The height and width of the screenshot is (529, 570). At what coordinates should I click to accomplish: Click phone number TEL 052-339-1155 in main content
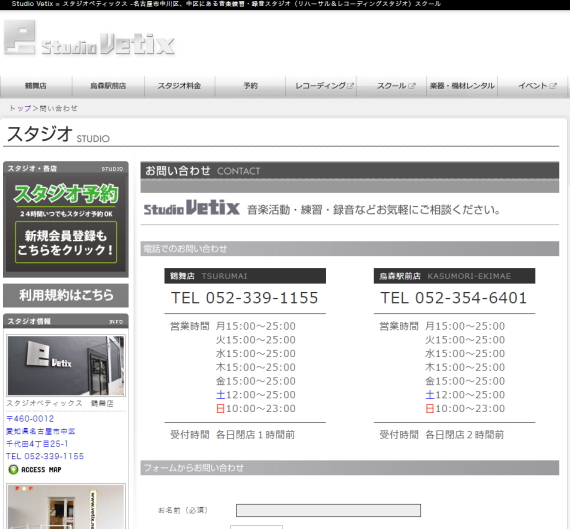tap(245, 298)
